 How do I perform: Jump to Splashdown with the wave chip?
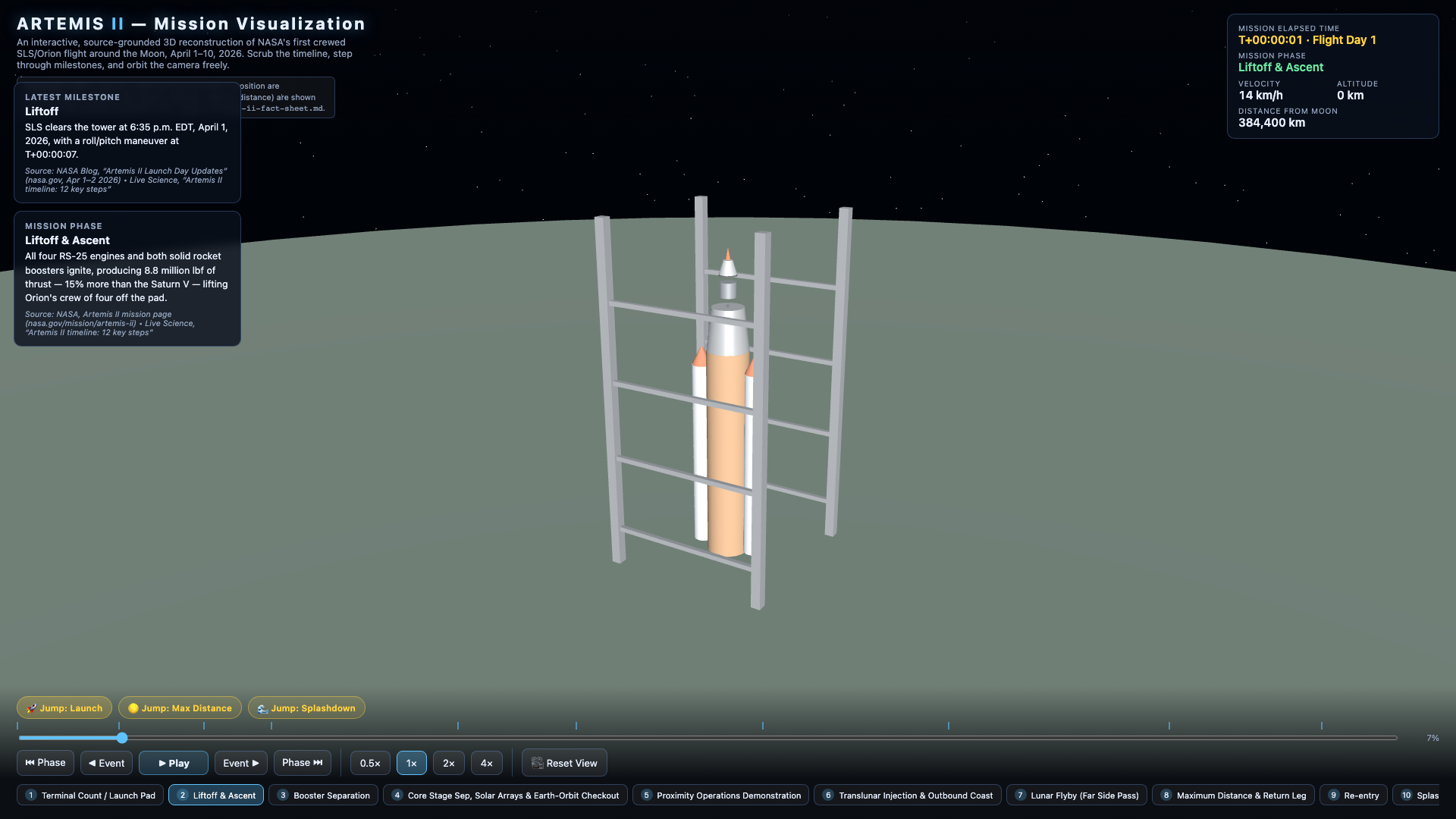[306, 708]
